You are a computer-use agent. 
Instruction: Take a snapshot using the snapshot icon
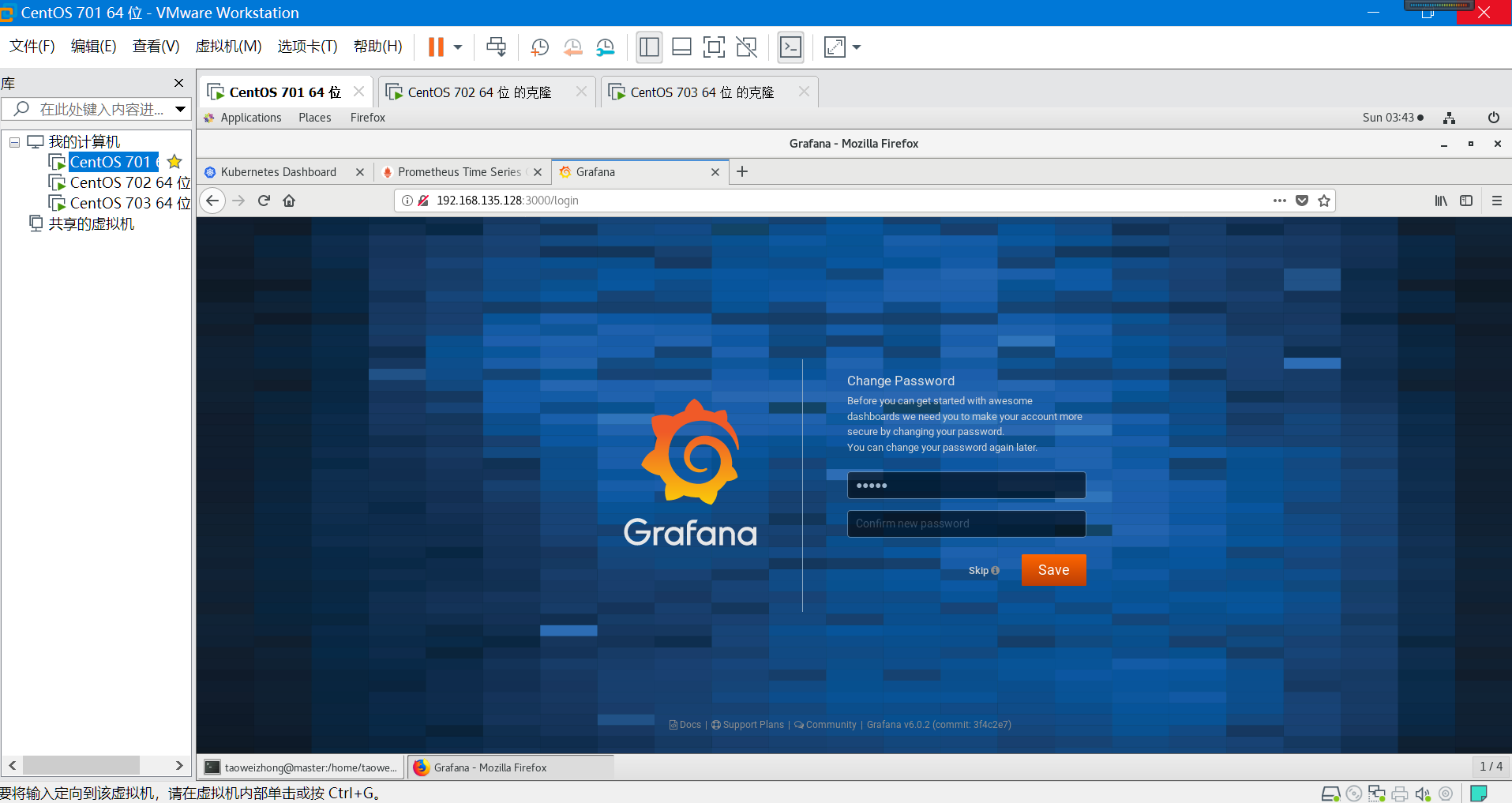[540, 47]
